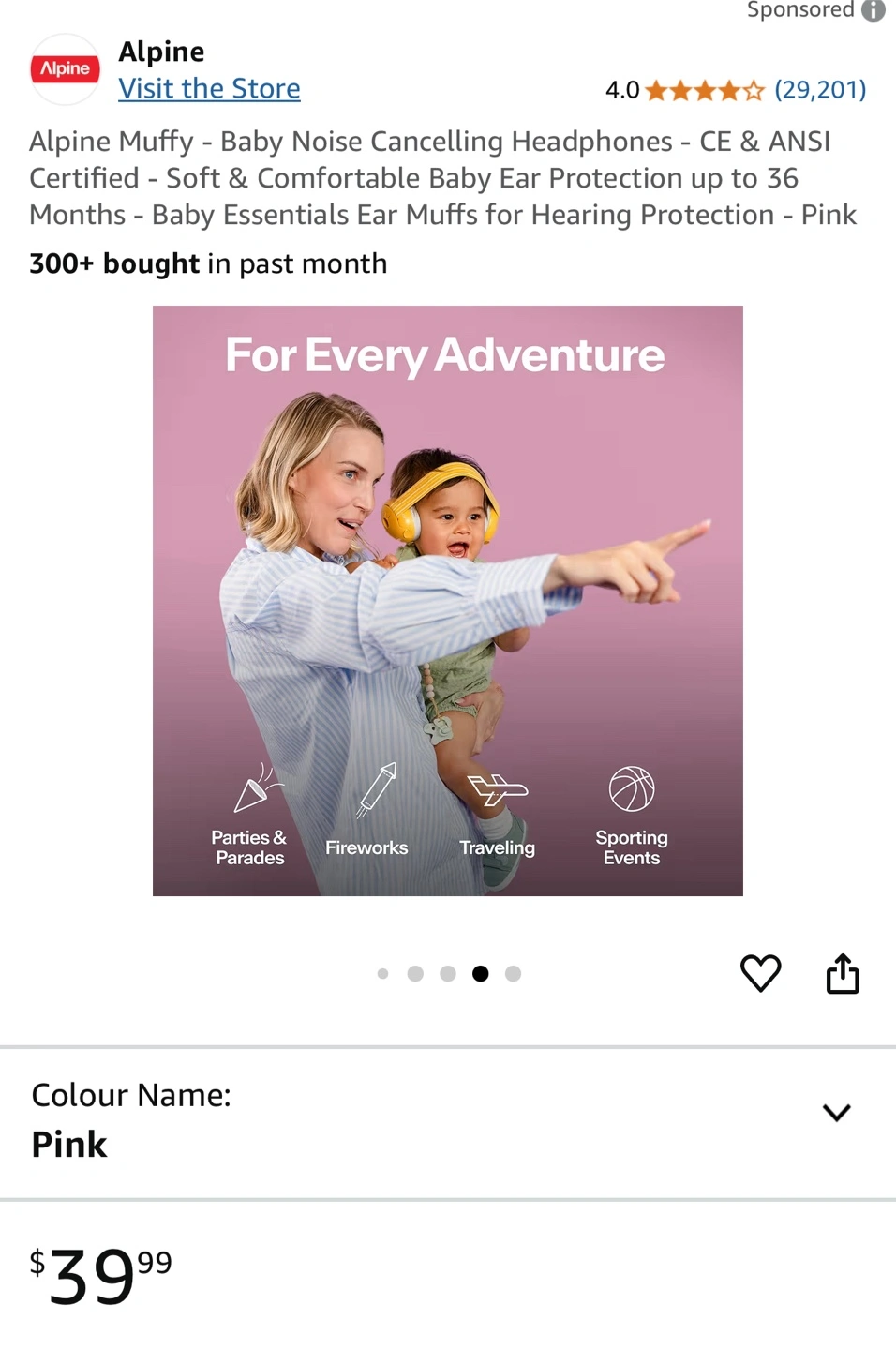Select the second image carousel dot
Viewport: 896px width, 1350px height.
coord(415,974)
